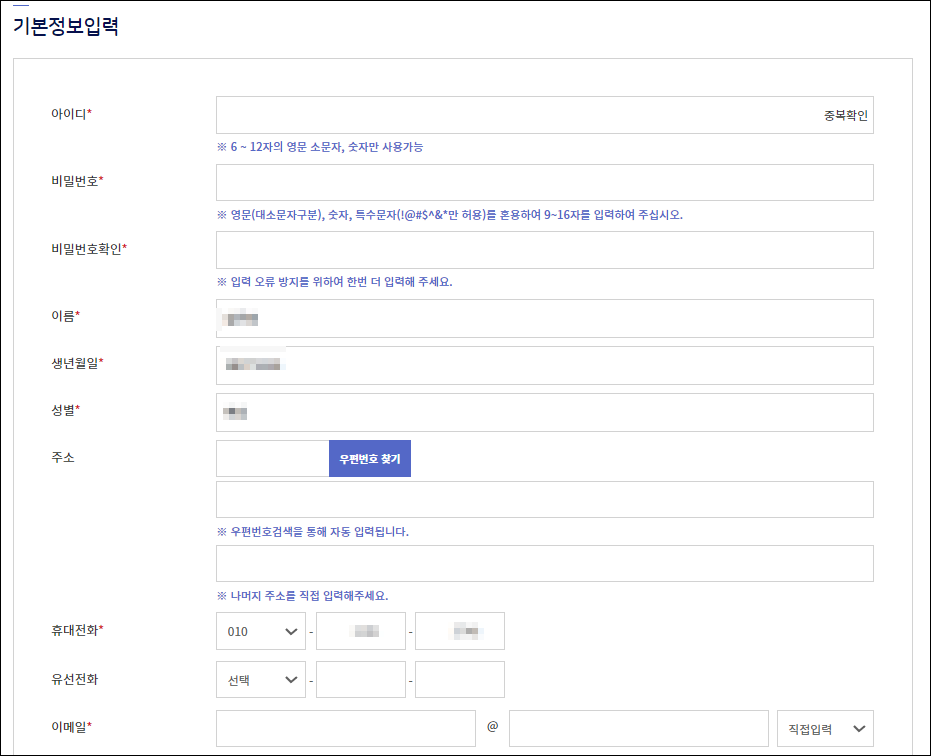Open the 선택 landline prefix dropdown

[260, 679]
